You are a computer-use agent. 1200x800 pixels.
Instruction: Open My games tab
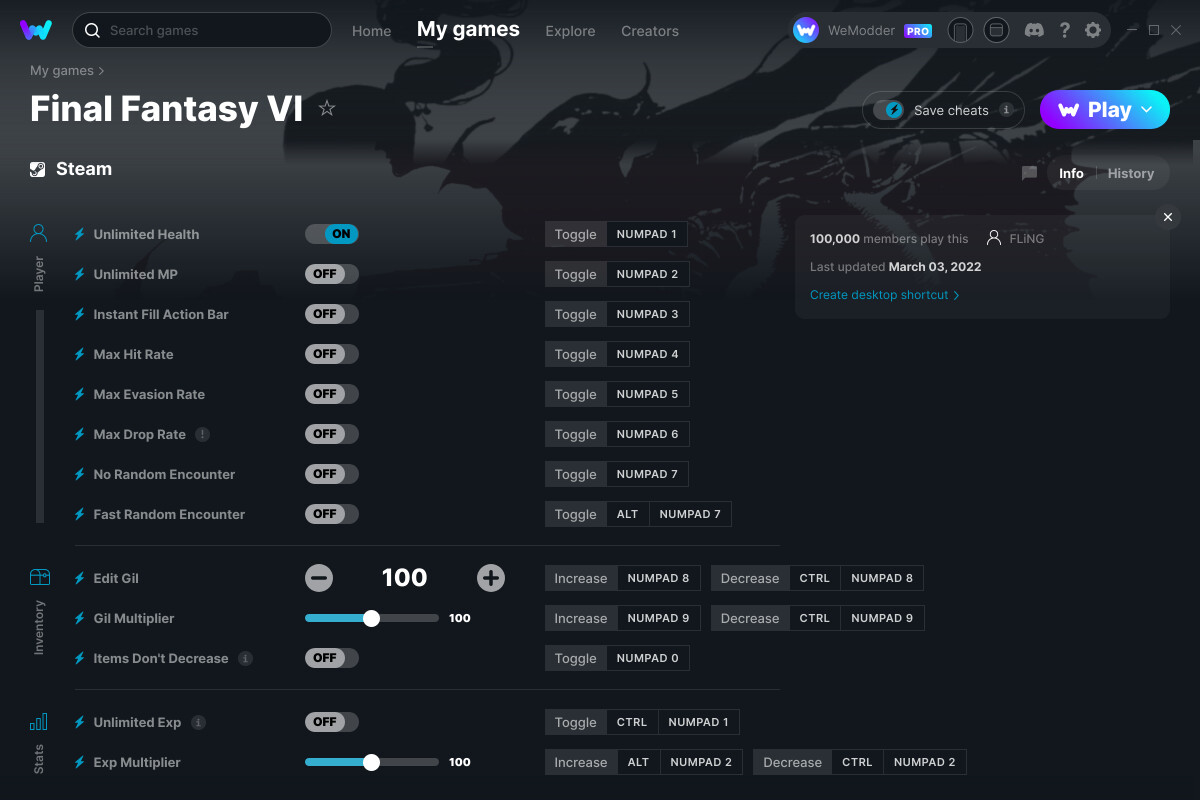tap(468, 30)
